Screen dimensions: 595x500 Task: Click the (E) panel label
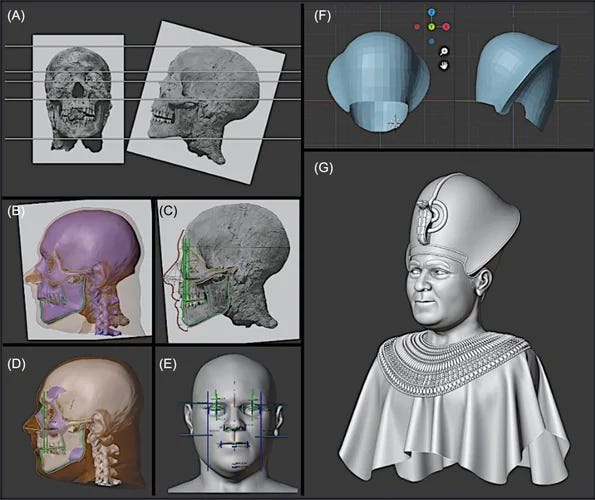(168, 364)
